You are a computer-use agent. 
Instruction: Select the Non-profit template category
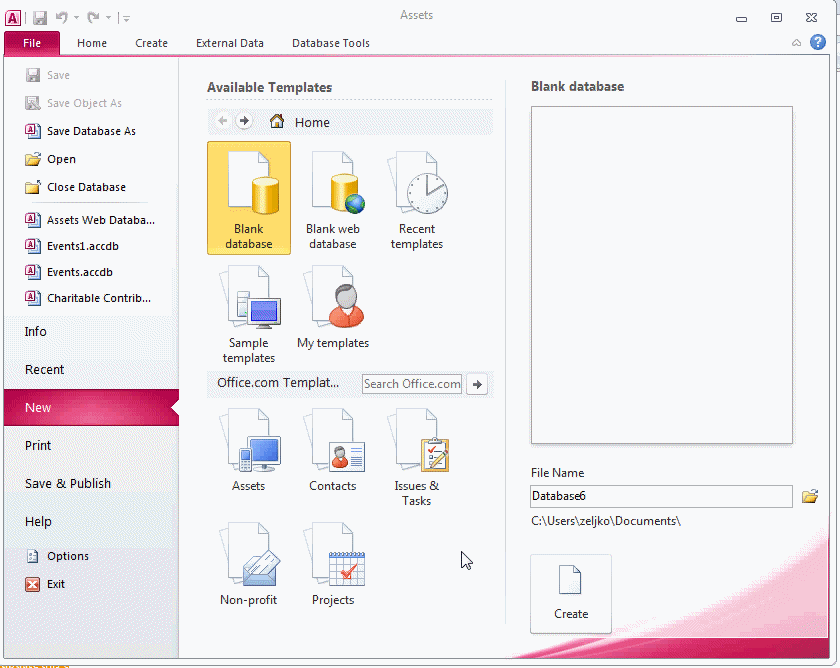[249, 564]
